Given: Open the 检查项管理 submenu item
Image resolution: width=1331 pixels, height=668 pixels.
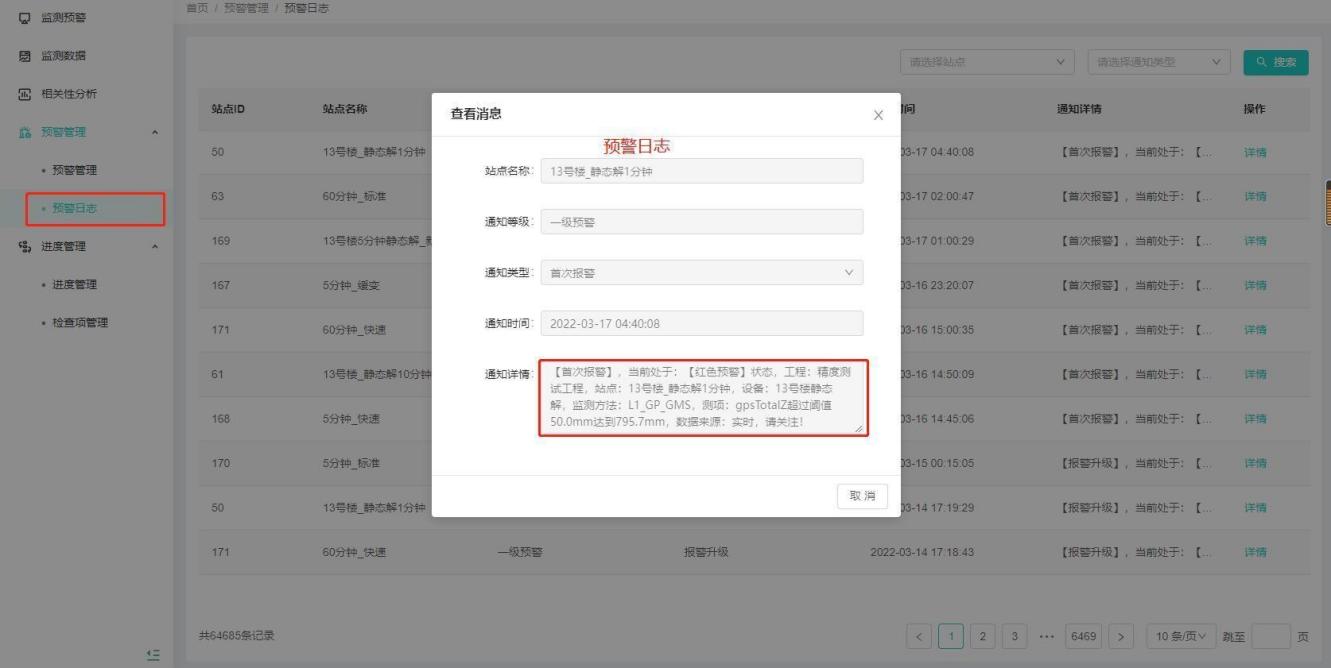Looking at the screenshot, I should tap(81, 323).
